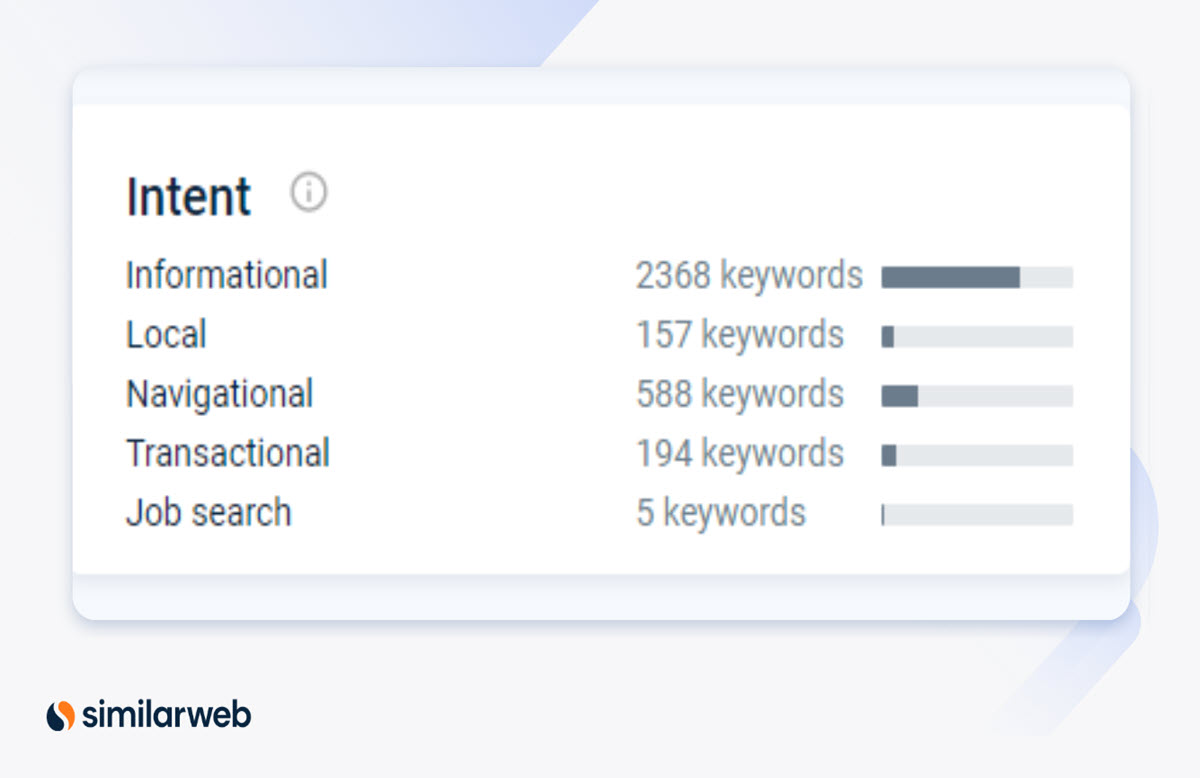
Task: Click the Similarweb logo icon
Action: pyautogui.click(x=61, y=716)
